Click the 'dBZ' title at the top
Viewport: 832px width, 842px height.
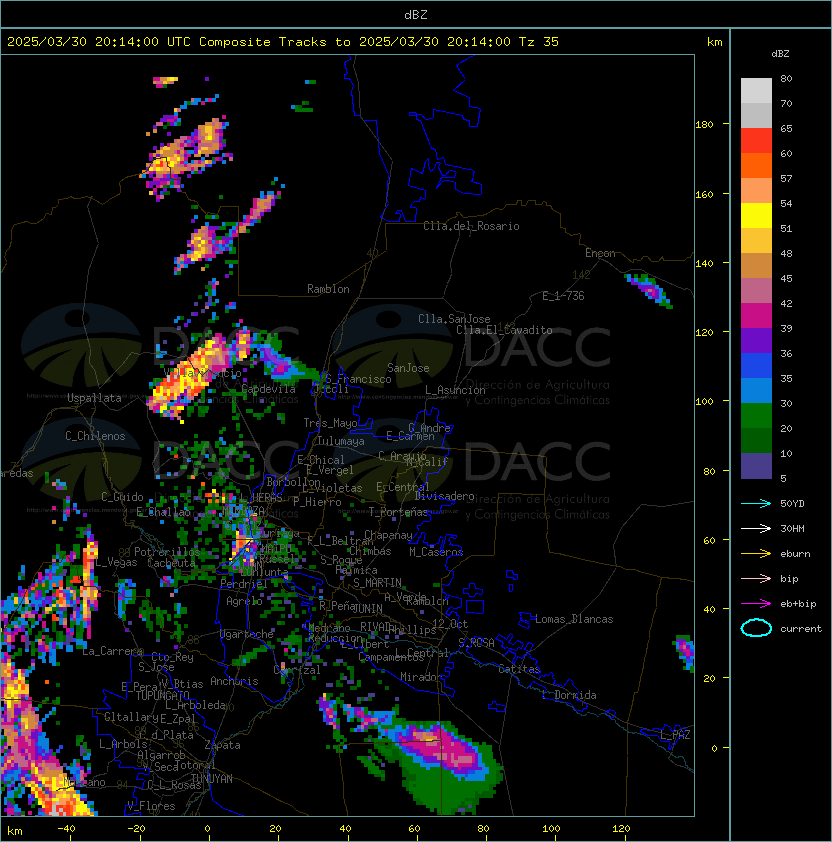point(416,14)
